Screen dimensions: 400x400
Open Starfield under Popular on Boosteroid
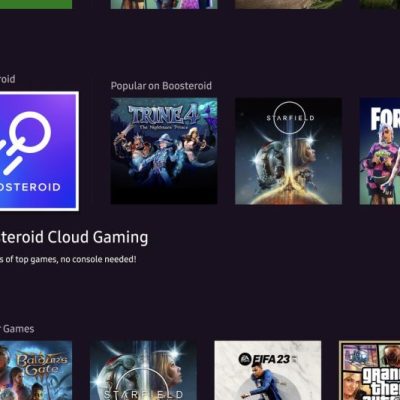point(288,151)
